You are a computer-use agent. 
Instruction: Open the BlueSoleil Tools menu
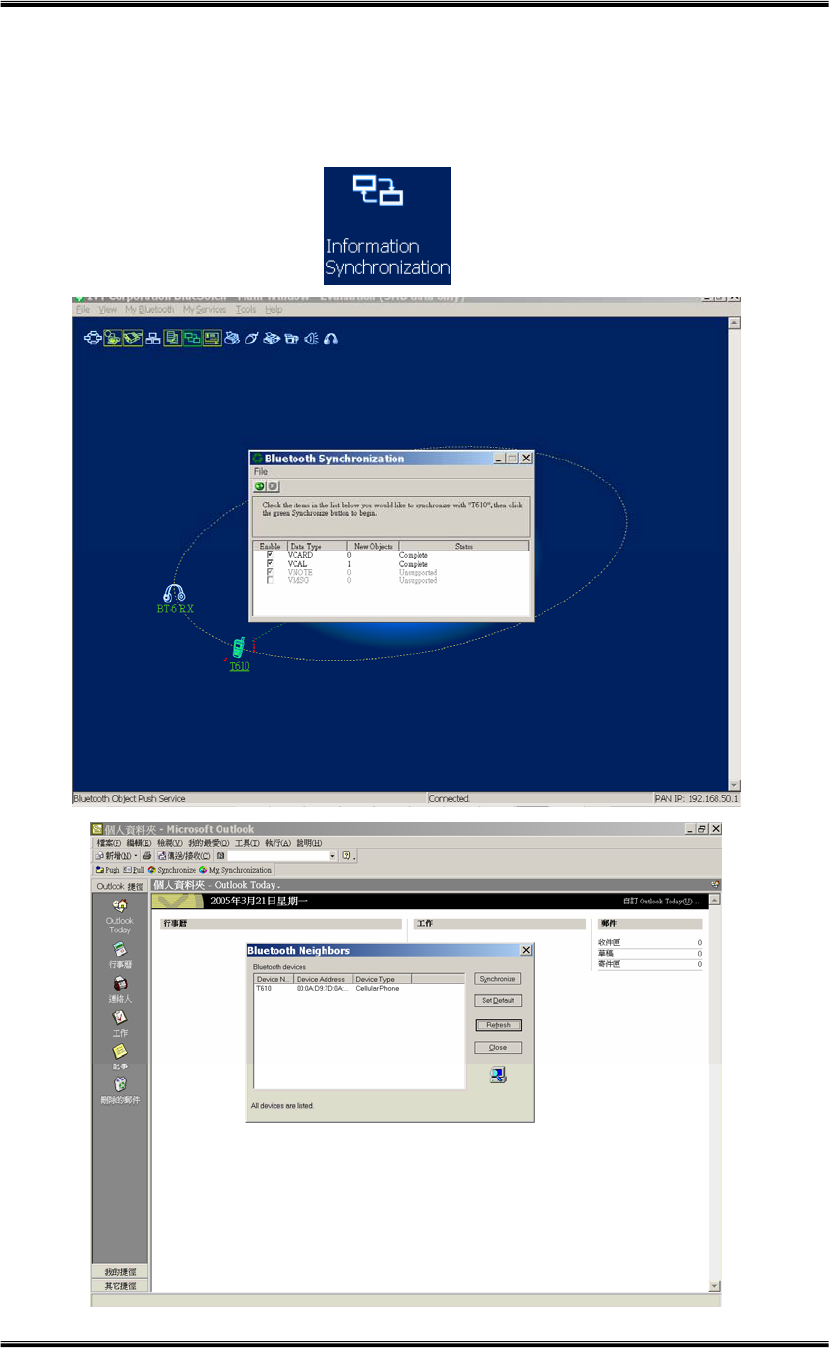click(x=246, y=310)
